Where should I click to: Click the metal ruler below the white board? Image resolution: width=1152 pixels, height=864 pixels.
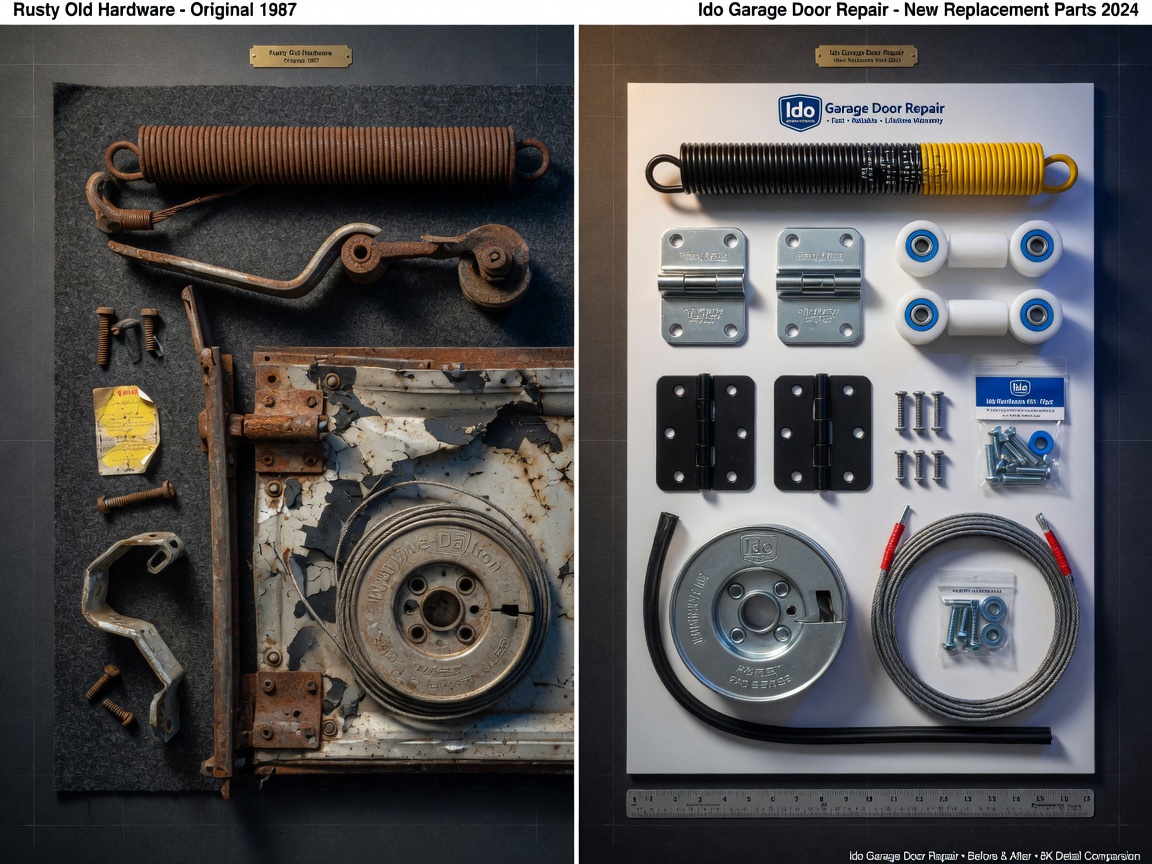click(x=860, y=803)
